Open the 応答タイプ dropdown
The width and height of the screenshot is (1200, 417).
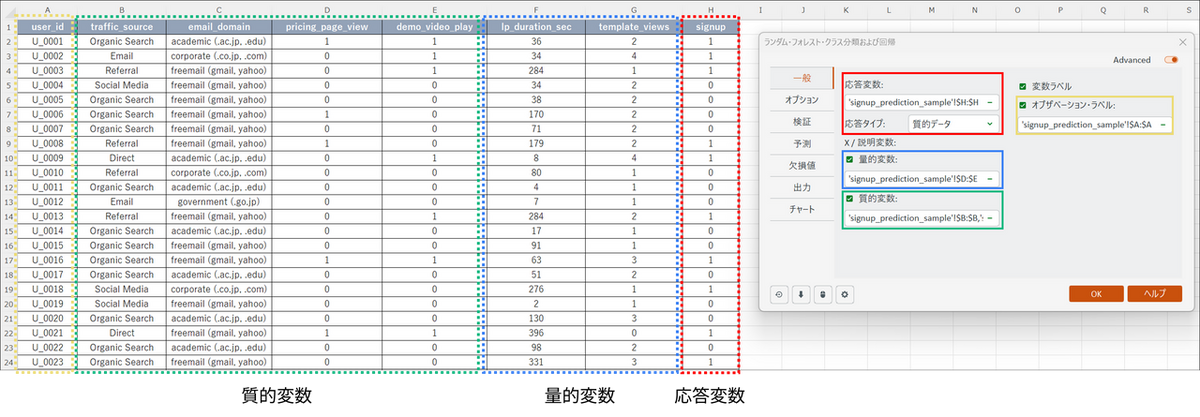953,124
